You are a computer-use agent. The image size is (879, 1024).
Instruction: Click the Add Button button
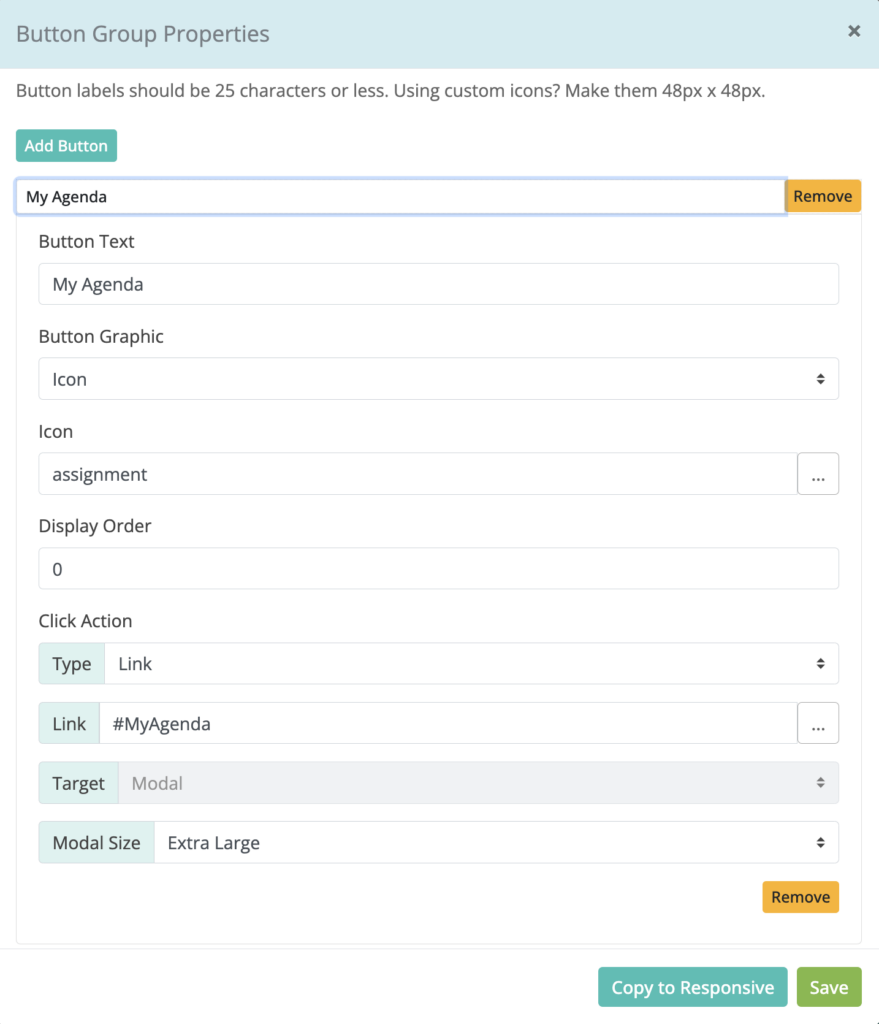66,146
